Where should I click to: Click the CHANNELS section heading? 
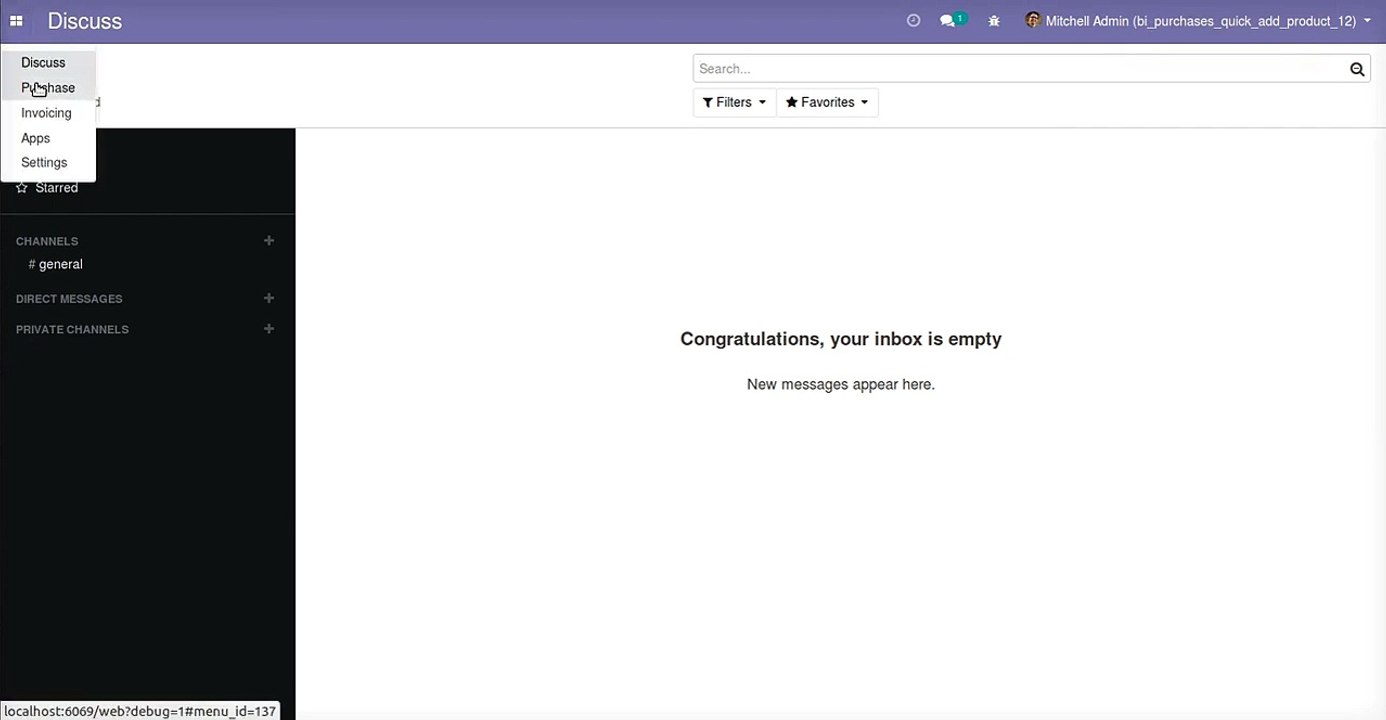[x=47, y=241]
